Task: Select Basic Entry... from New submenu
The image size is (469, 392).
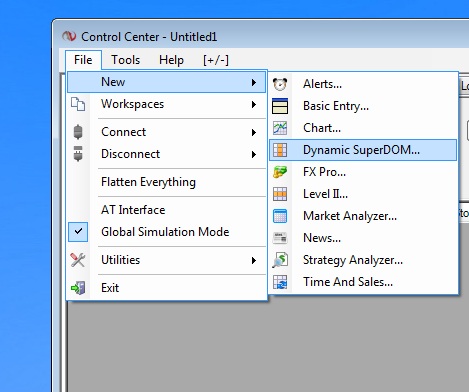Action: click(x=363, y=106)
